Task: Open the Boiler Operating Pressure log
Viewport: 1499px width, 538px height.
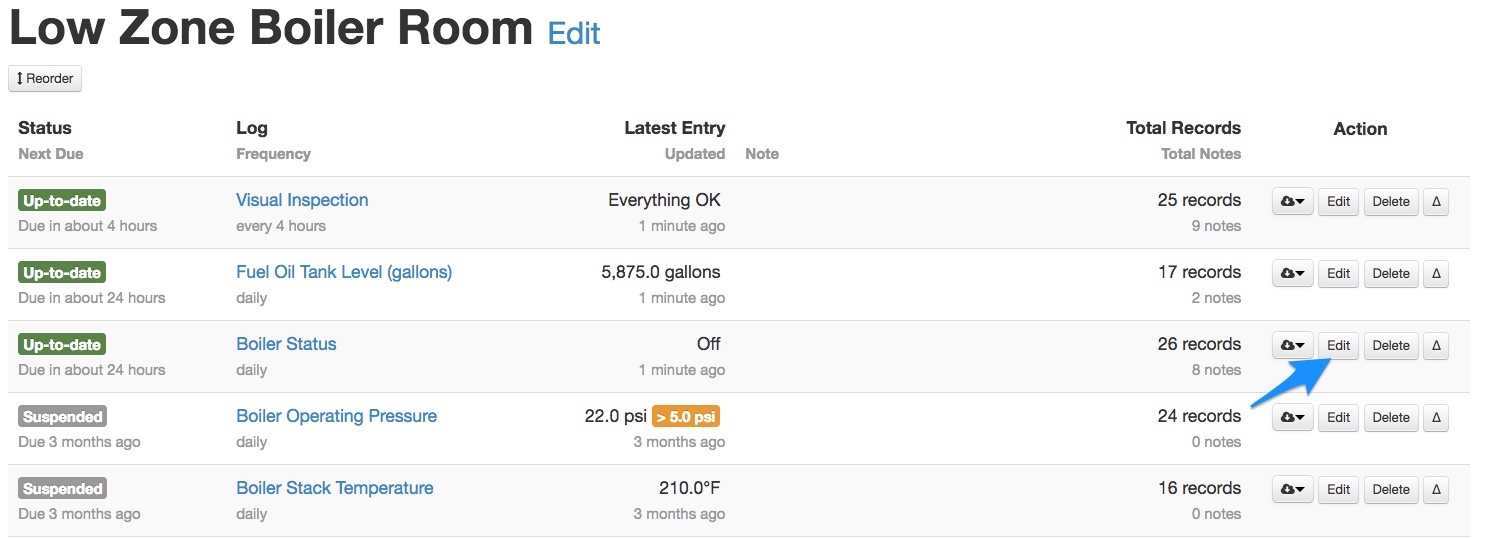Action: point(336,416)
